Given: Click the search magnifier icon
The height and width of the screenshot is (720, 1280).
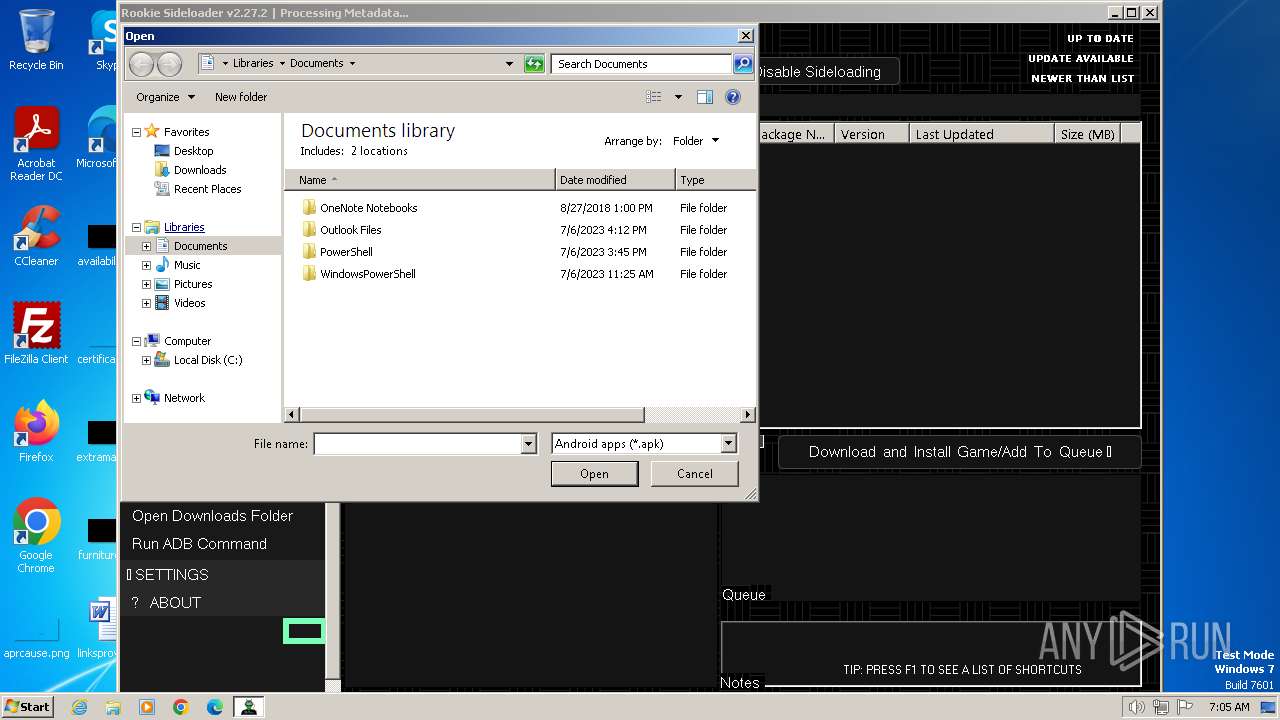Looking at the screenshot, I should 742,63.
